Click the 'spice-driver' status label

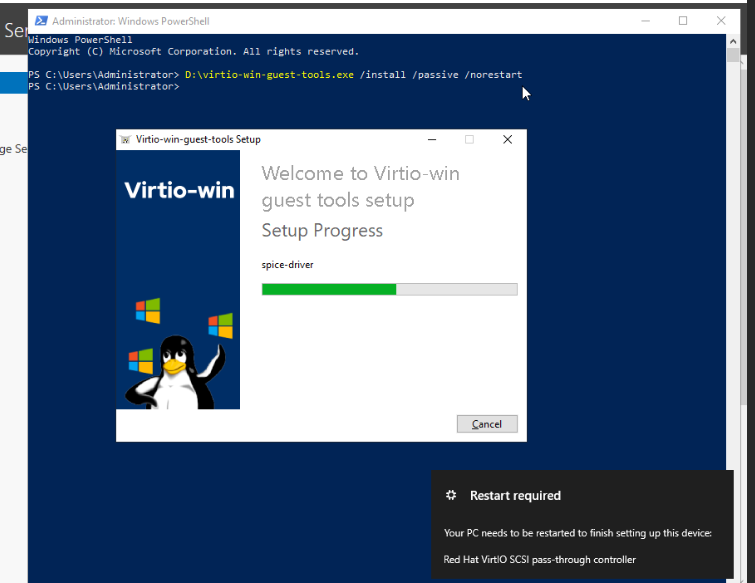tap(287, 265)
